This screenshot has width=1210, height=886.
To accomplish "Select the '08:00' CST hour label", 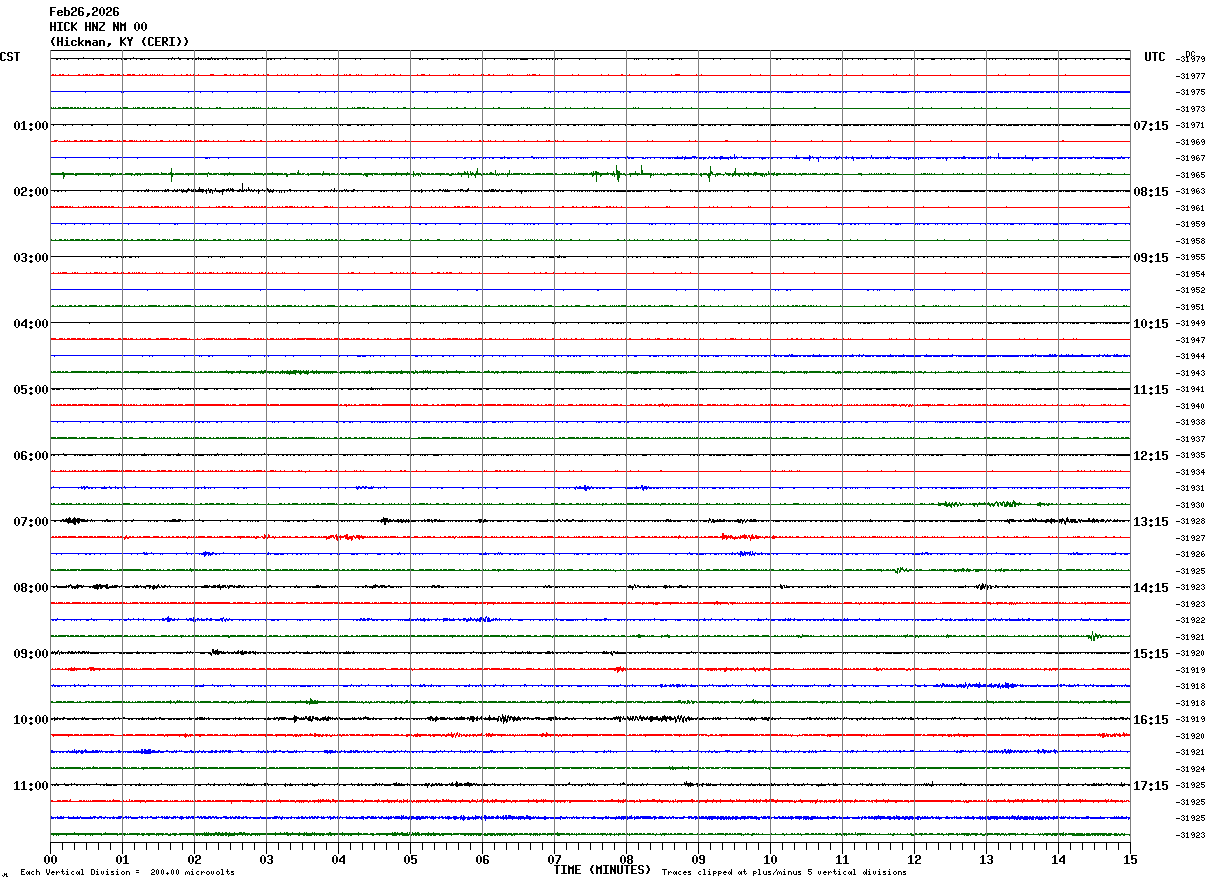I will tap(31, 588).
